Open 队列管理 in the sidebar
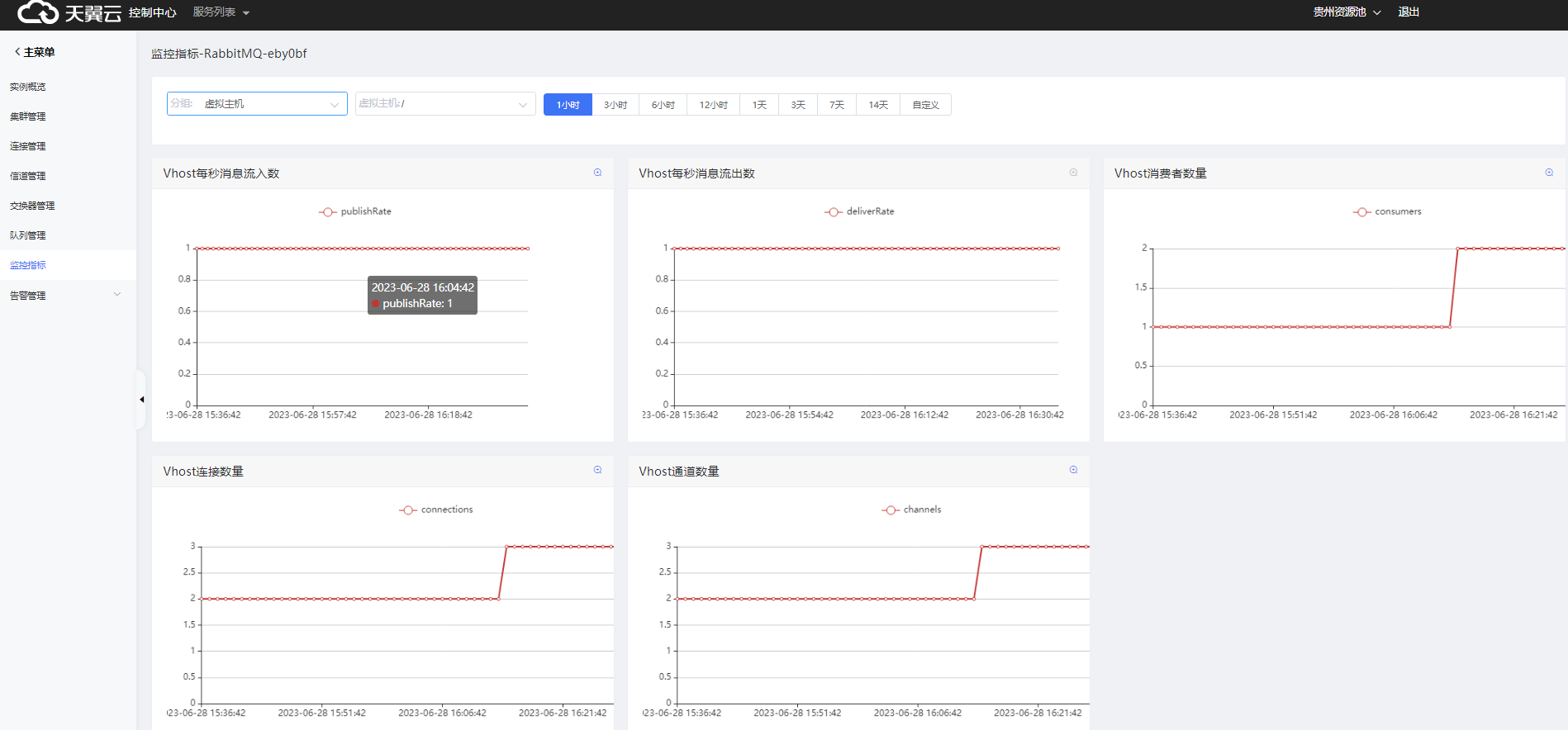 click(x=28, y=235)
